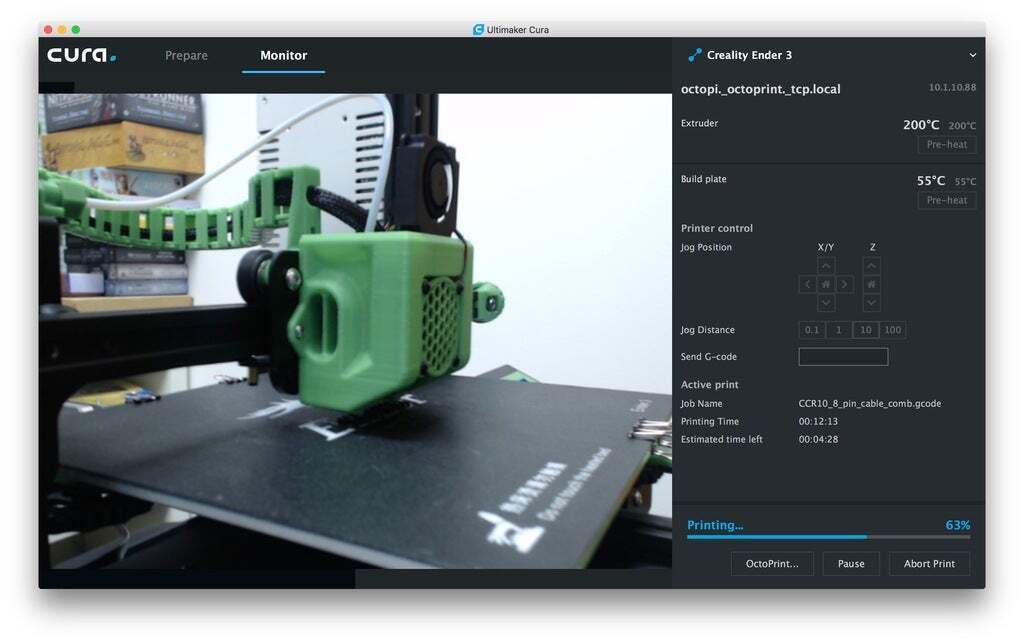Screen dimensions: 1024x644
Task: Jog Z axis up arrow
Action: point(871,266)
